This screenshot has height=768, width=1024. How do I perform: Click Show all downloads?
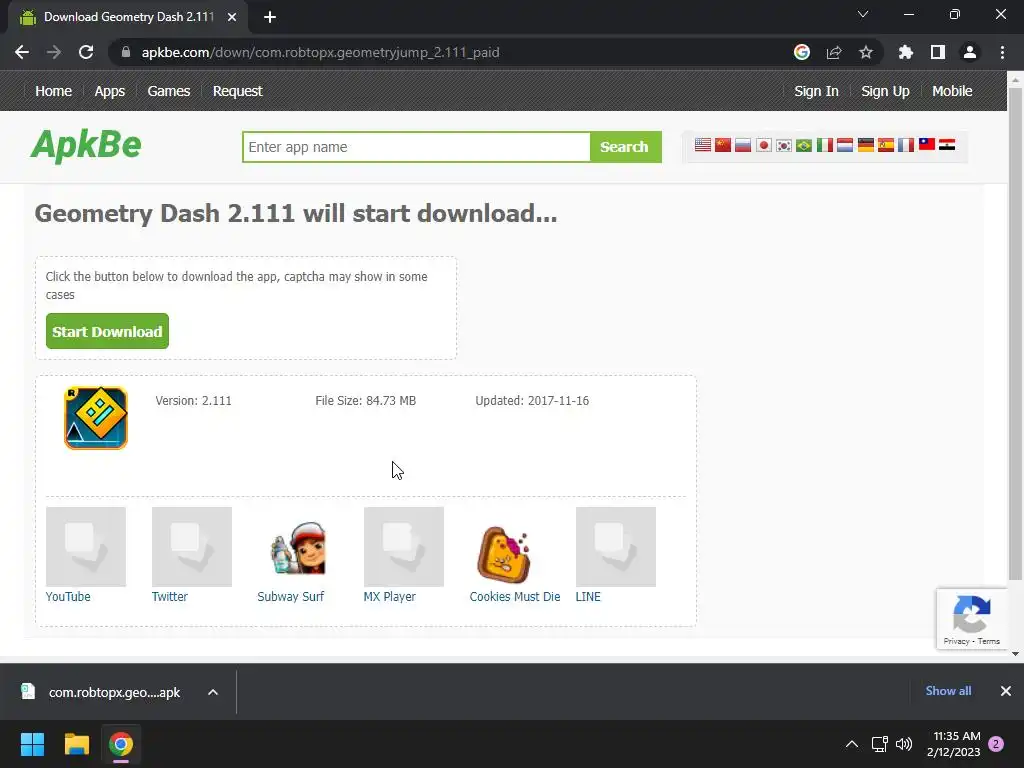click(x=948, y=691)
